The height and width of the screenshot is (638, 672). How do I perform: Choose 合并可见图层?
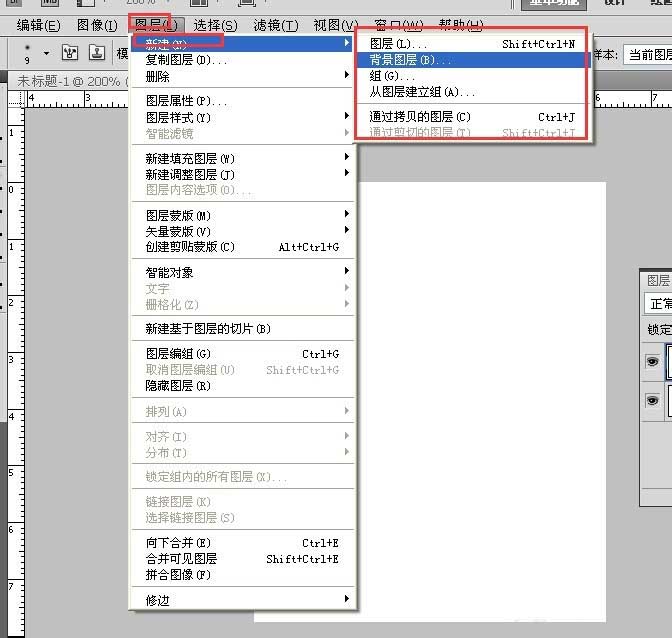coord(242,559)
